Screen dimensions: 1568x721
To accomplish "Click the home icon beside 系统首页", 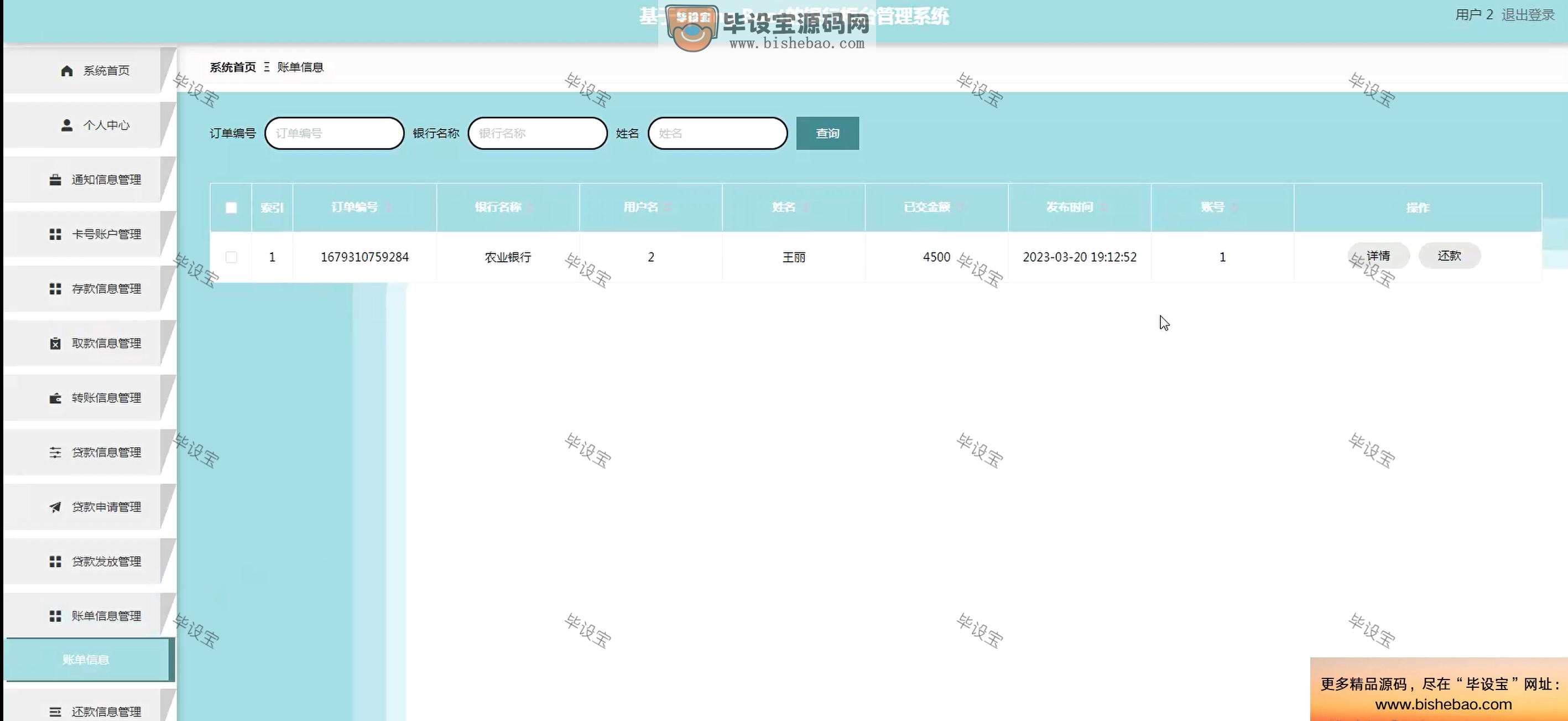I will (67, 71).
